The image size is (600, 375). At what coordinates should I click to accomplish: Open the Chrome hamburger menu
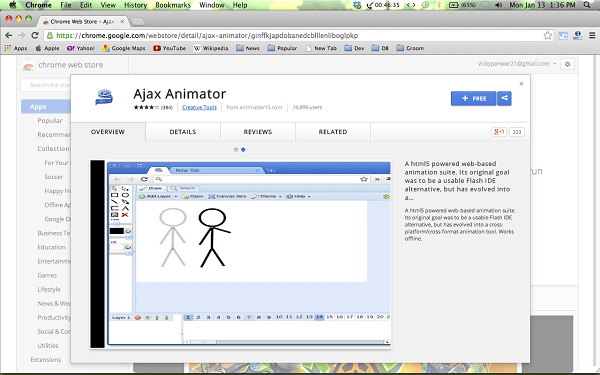(x=592, y=36)
